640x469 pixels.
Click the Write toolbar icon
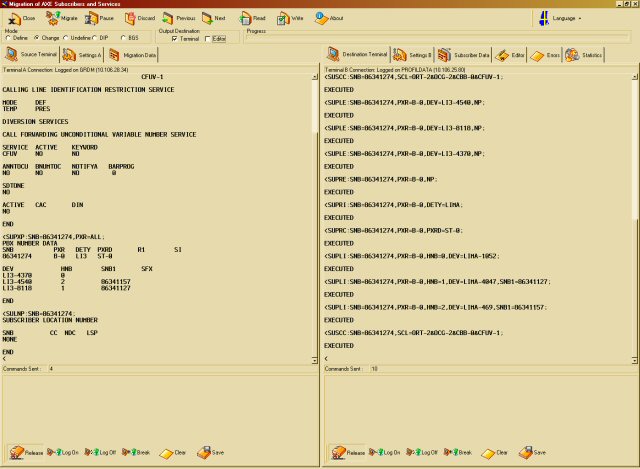291,18
